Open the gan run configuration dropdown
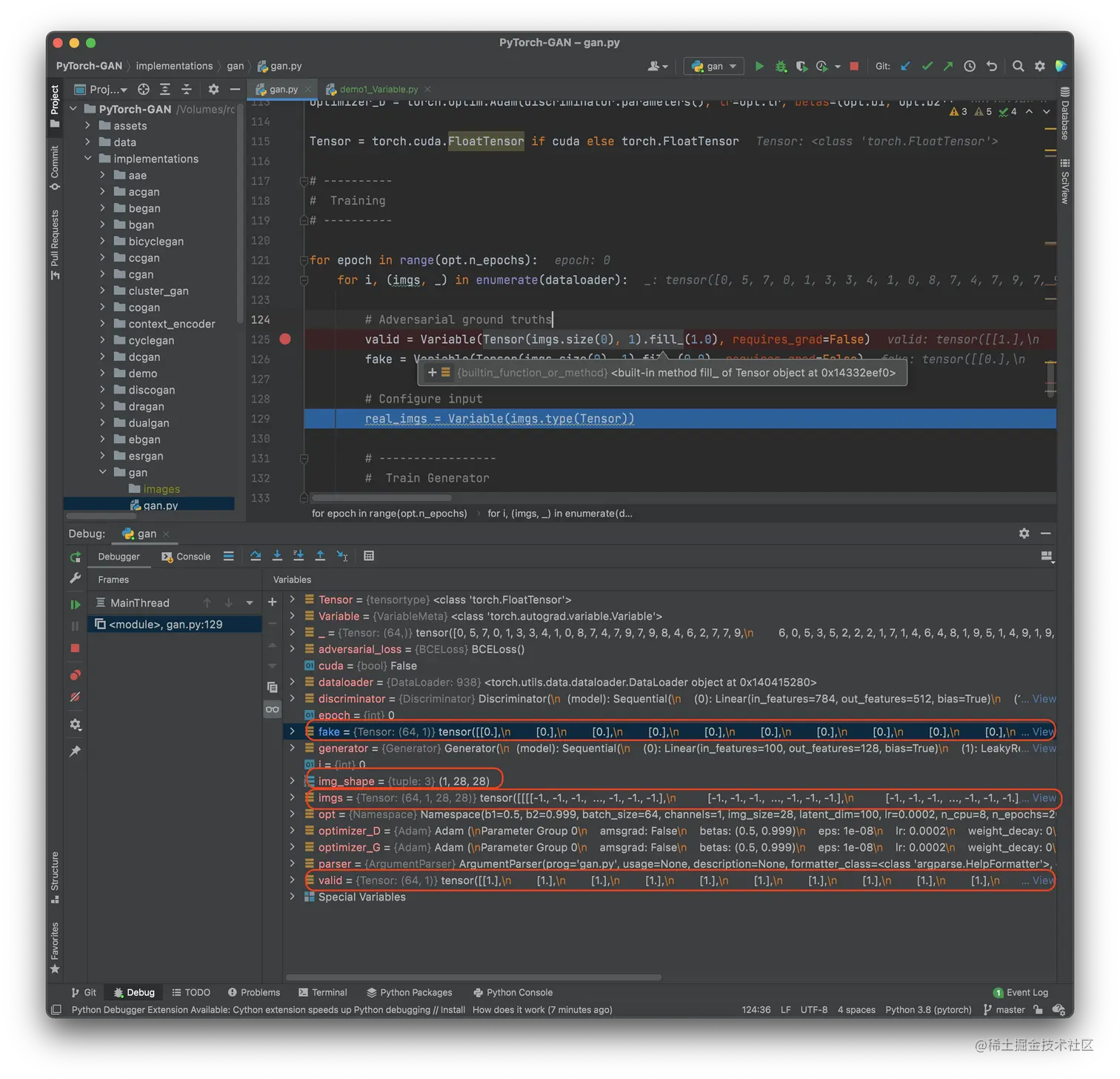1120x1079 pixels. pyautogui.click(x=713, y=66)
